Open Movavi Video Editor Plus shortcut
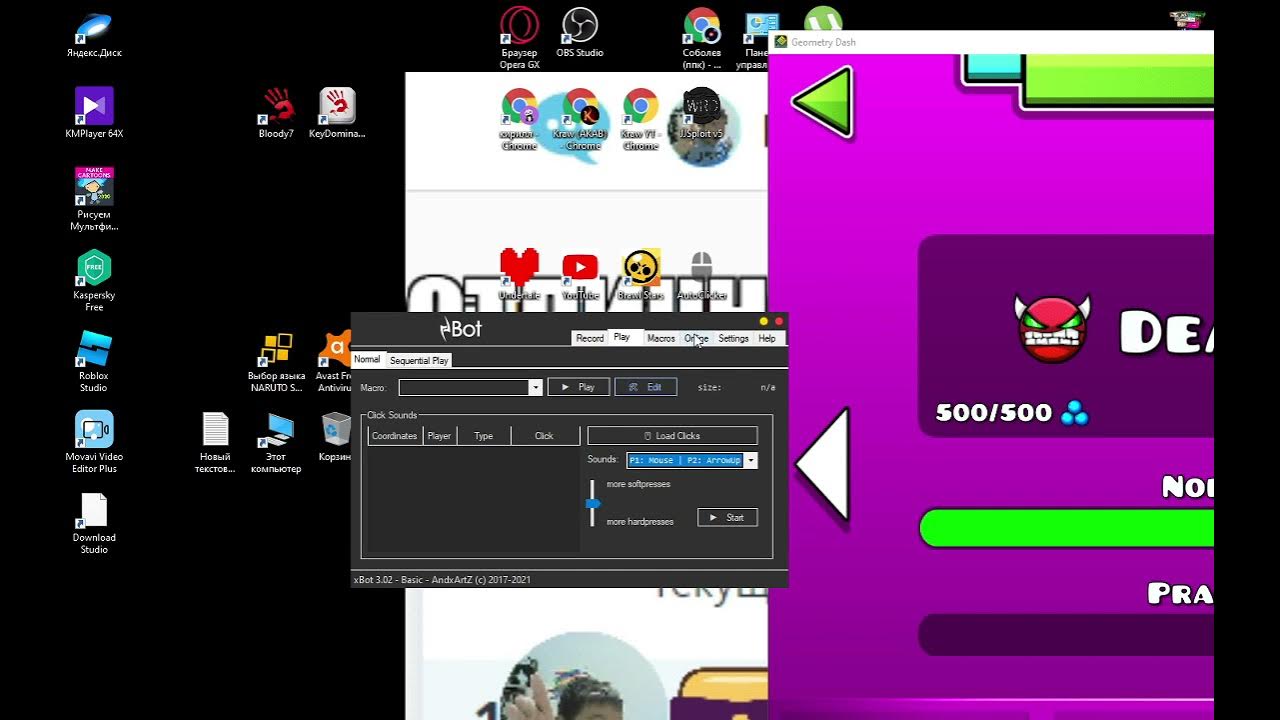The height and width of the screenshot is (720, 1280). (94, 441)
